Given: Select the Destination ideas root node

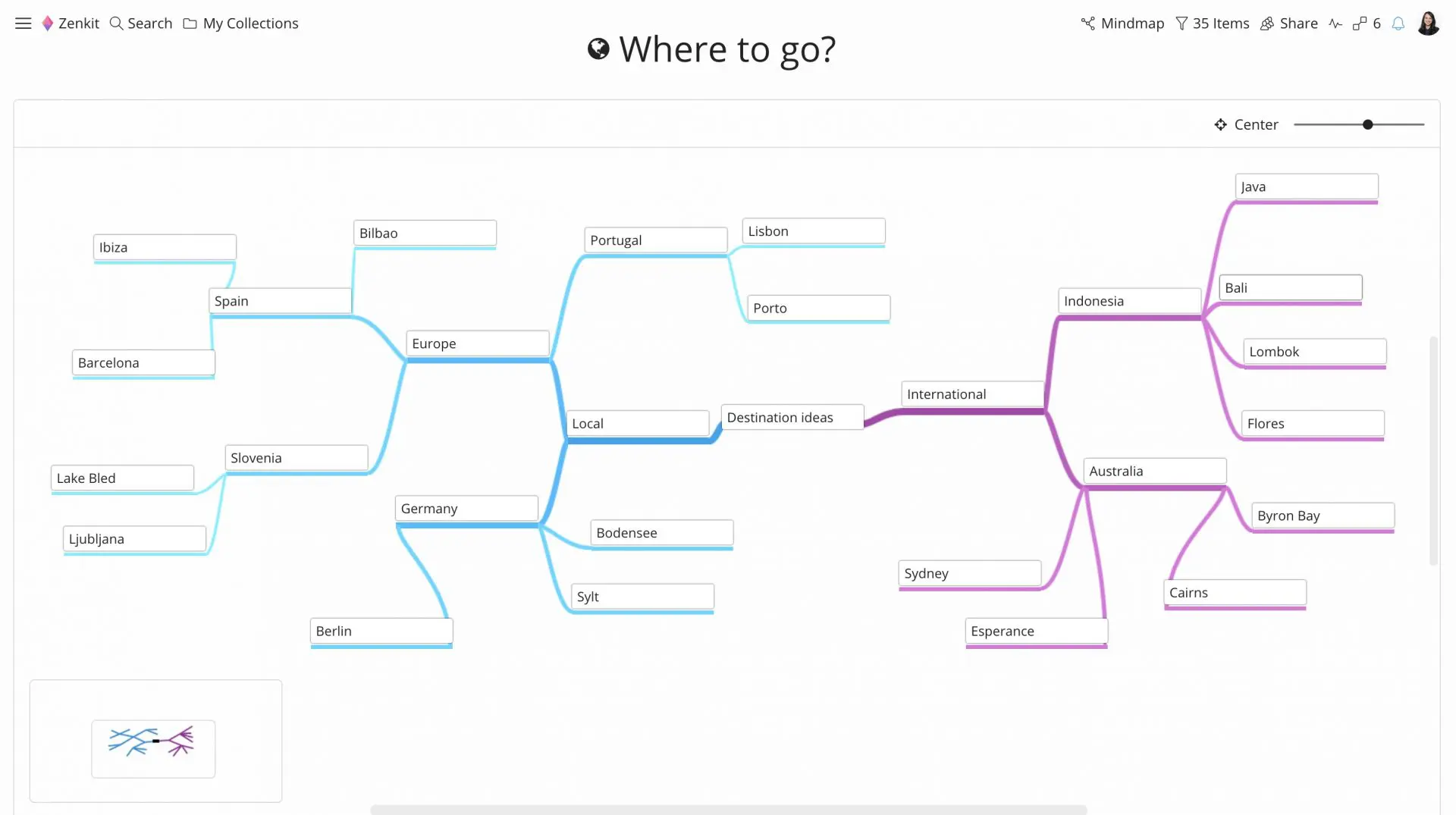Looking at the screenshot, I should coord(792,418).
